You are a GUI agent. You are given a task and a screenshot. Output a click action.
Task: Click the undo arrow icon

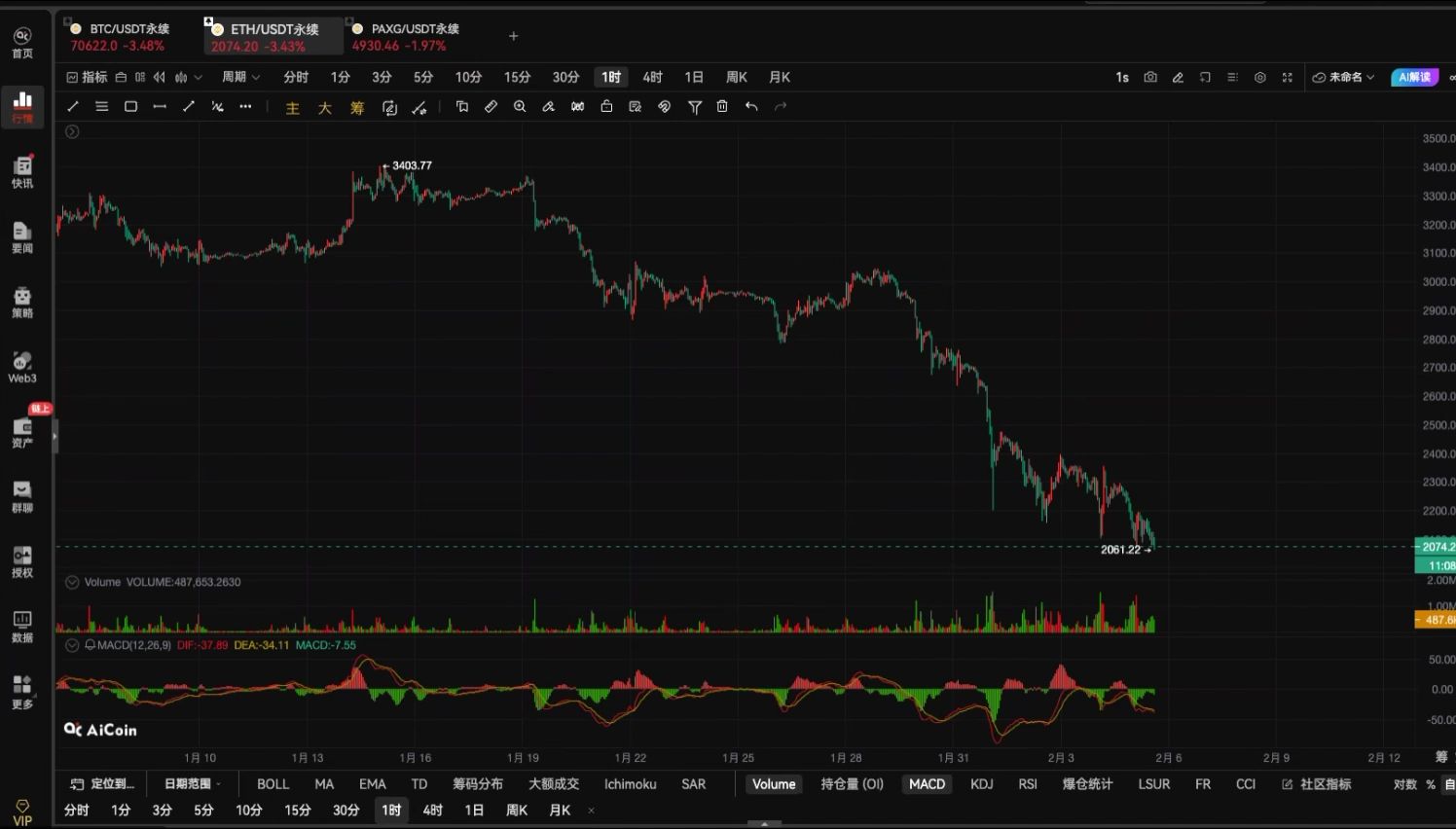pos(751,107)
